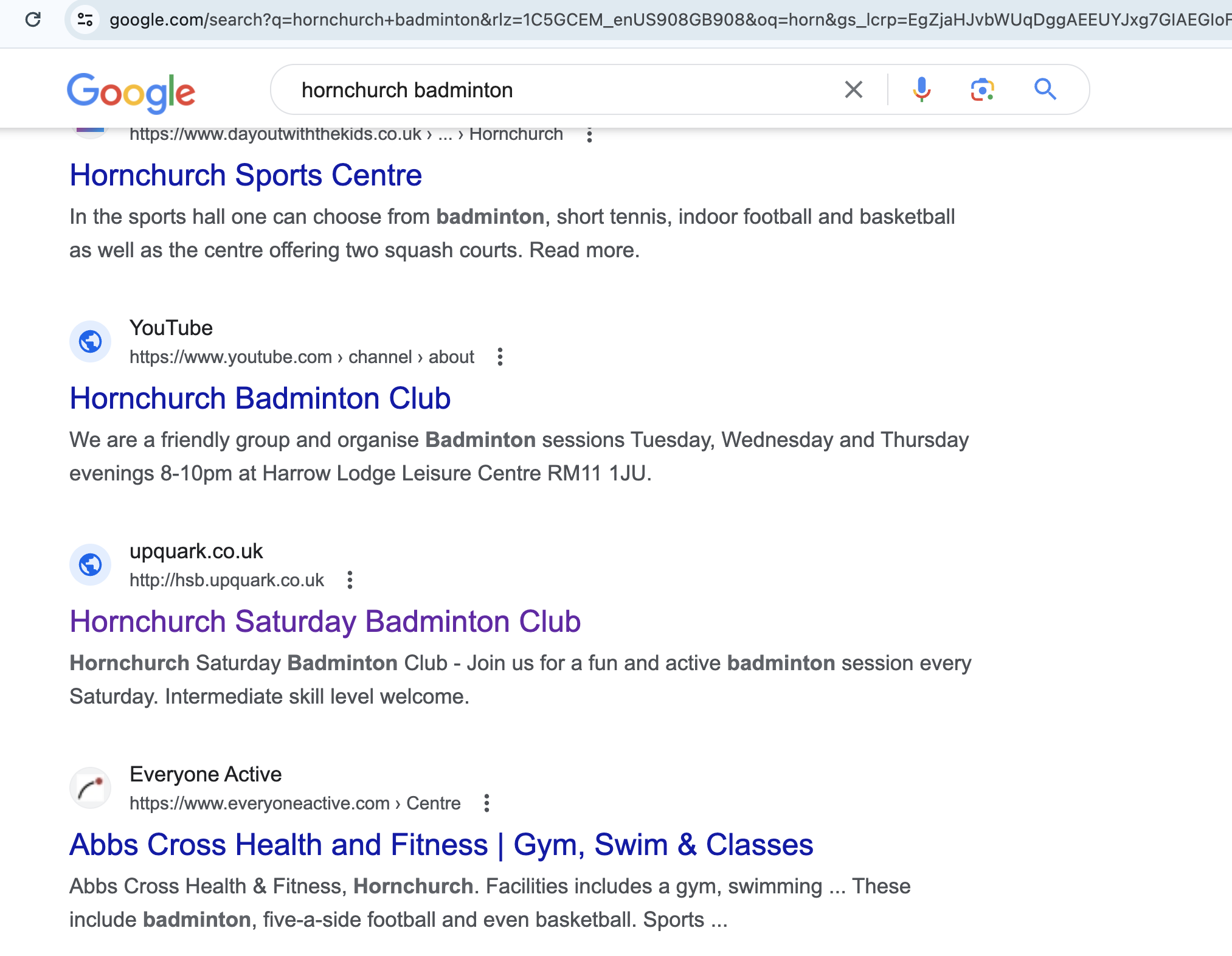This screenshot has width=1232, height=956.
Task: Click inside the search query field
Action: click(x=547, y=89)
